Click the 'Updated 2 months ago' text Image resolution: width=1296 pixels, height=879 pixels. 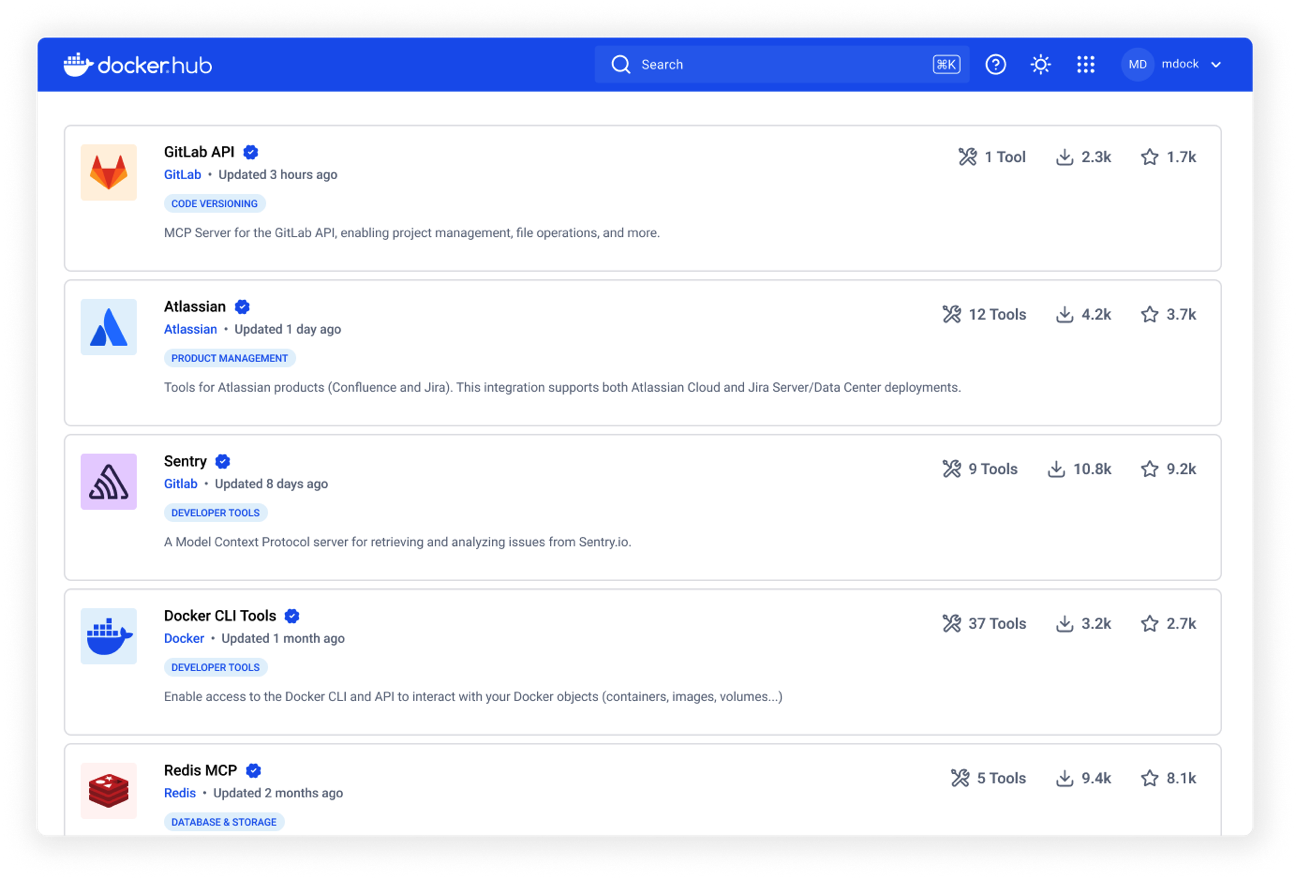pos(278,793)
